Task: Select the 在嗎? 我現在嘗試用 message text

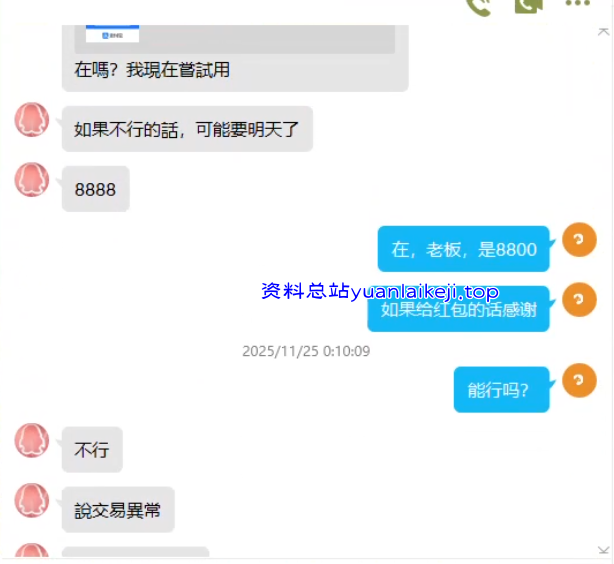Action: pos(152,70)
